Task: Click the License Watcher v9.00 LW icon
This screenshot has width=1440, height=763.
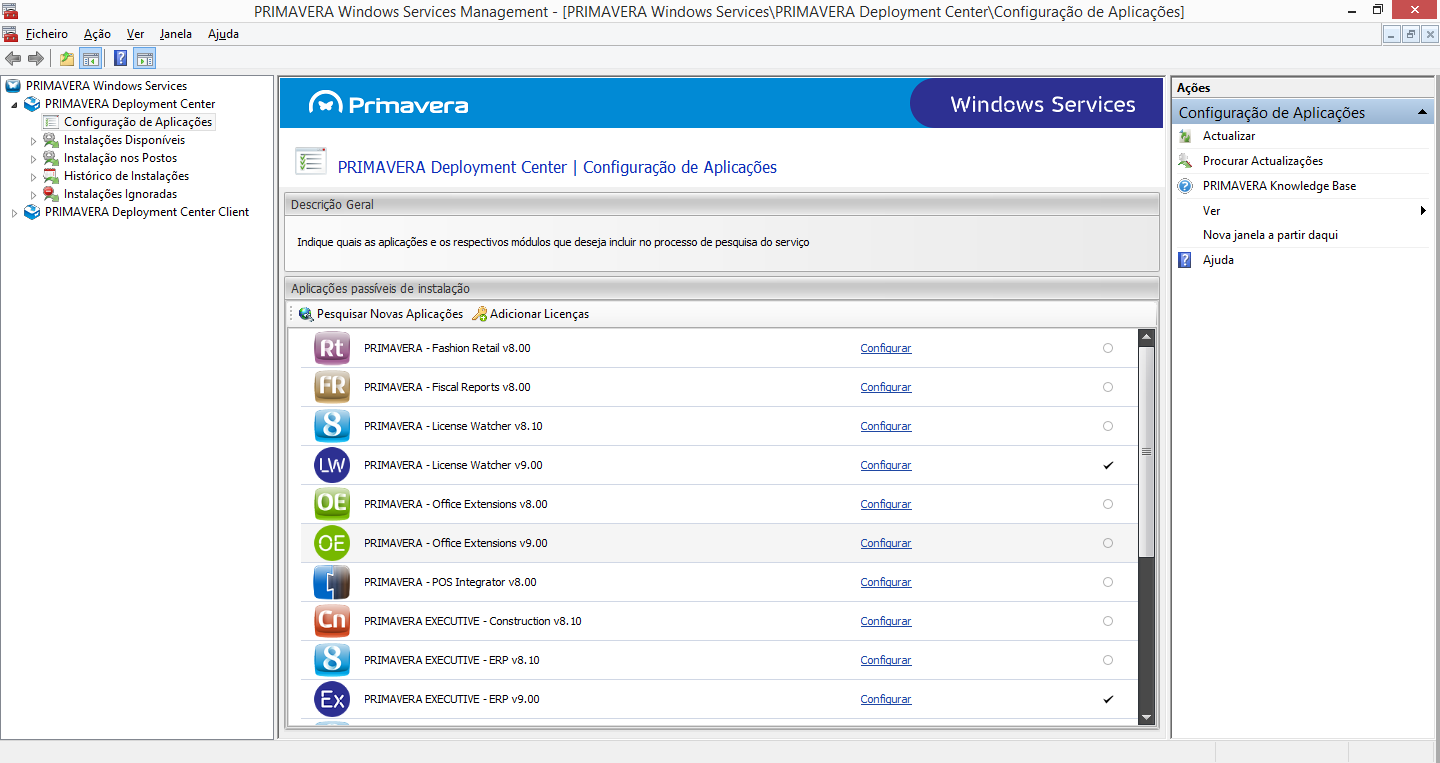Action: (x=332, y=465)
